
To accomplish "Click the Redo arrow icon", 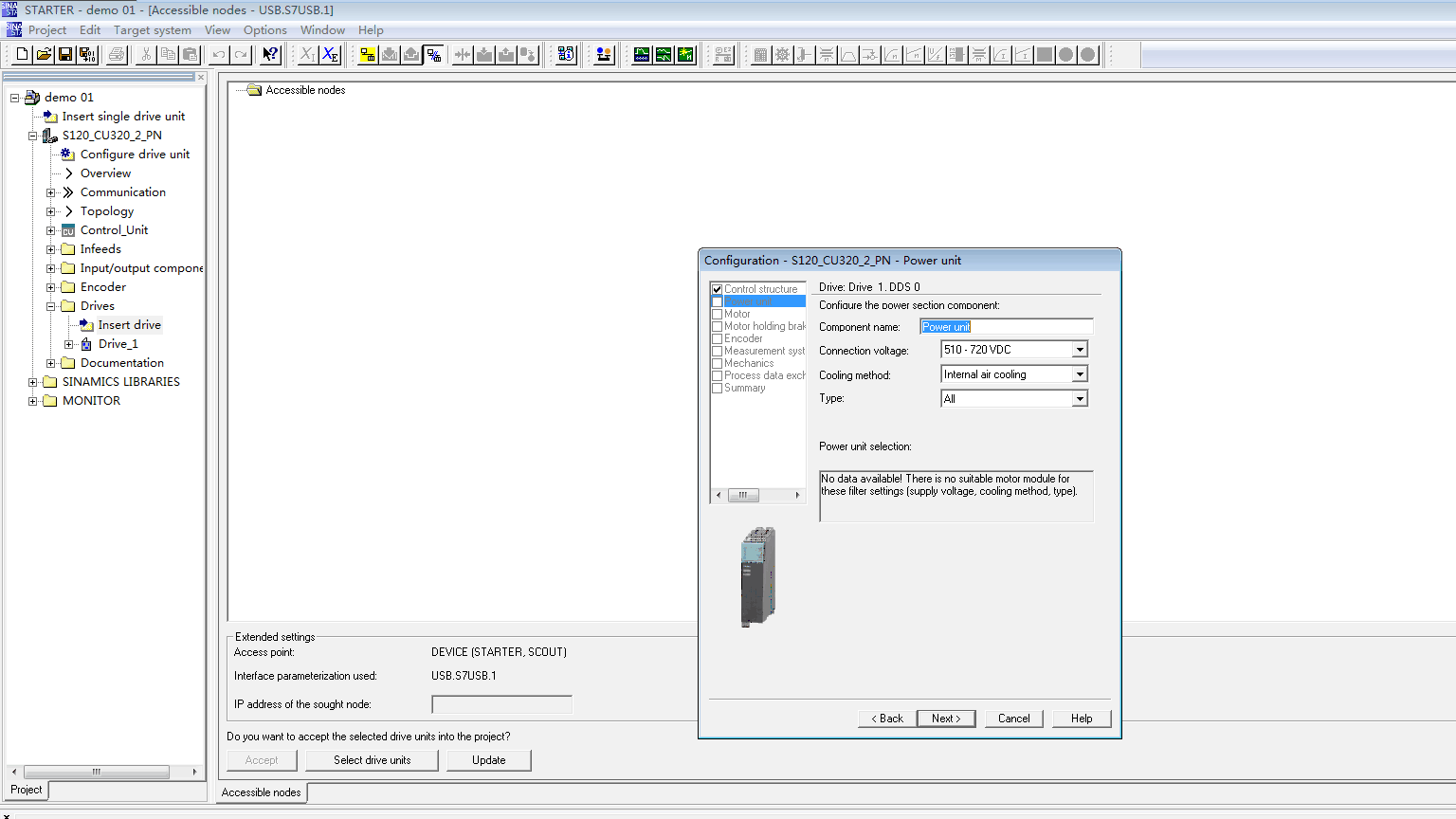I will (241, 55).
